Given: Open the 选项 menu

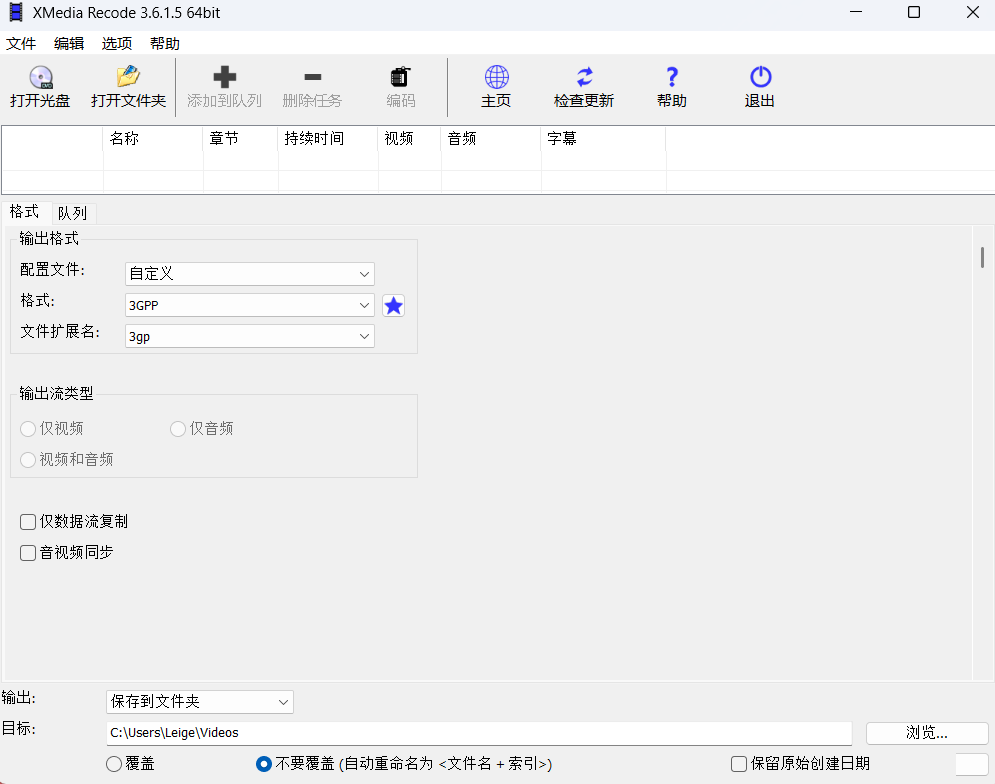Looking at the screenshot, I should 117,44.
